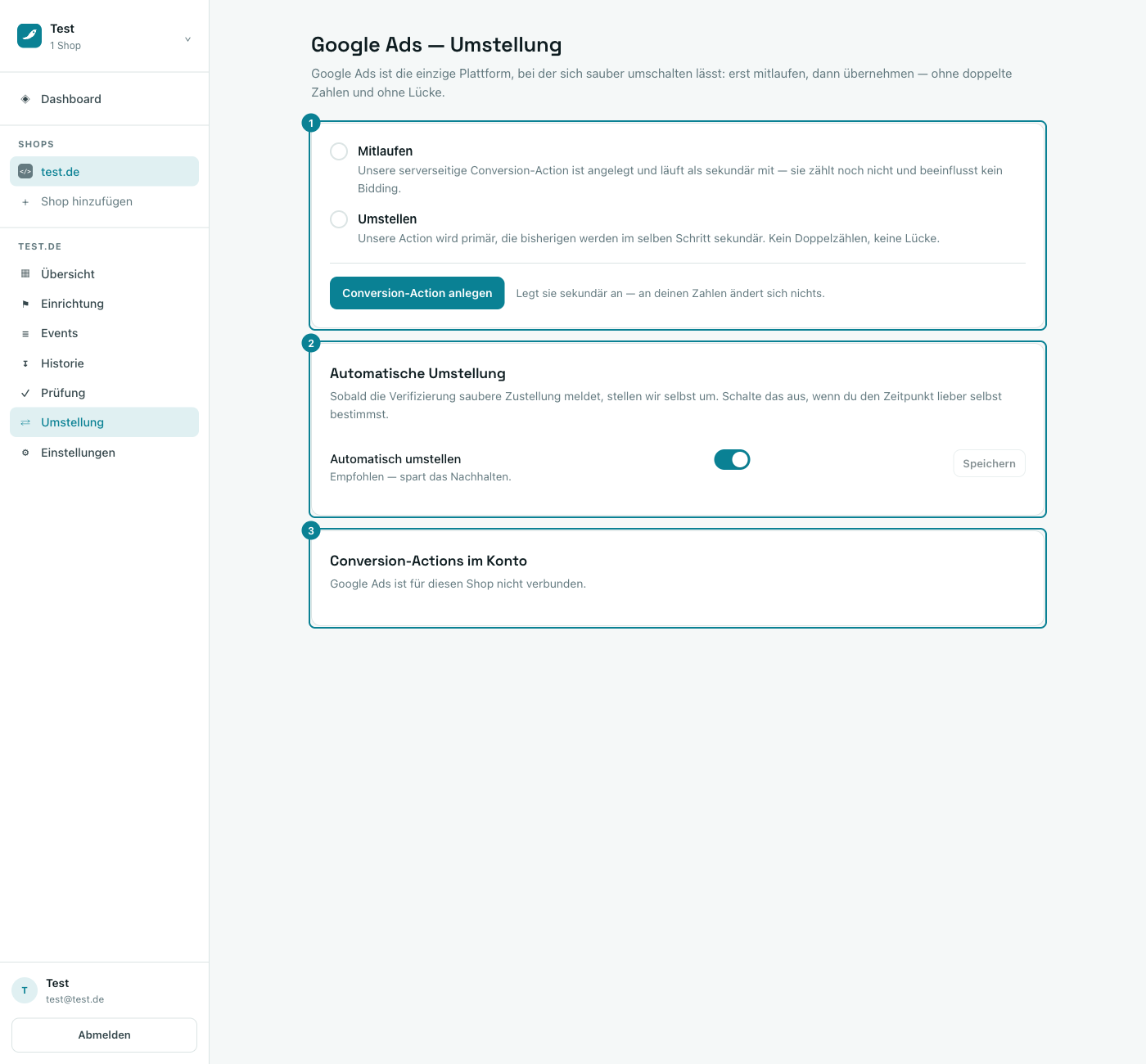Image resolution: width=1146 pixels, height=1064 pixels.
Task: Click the teal bird app logo
Action: 29,36
